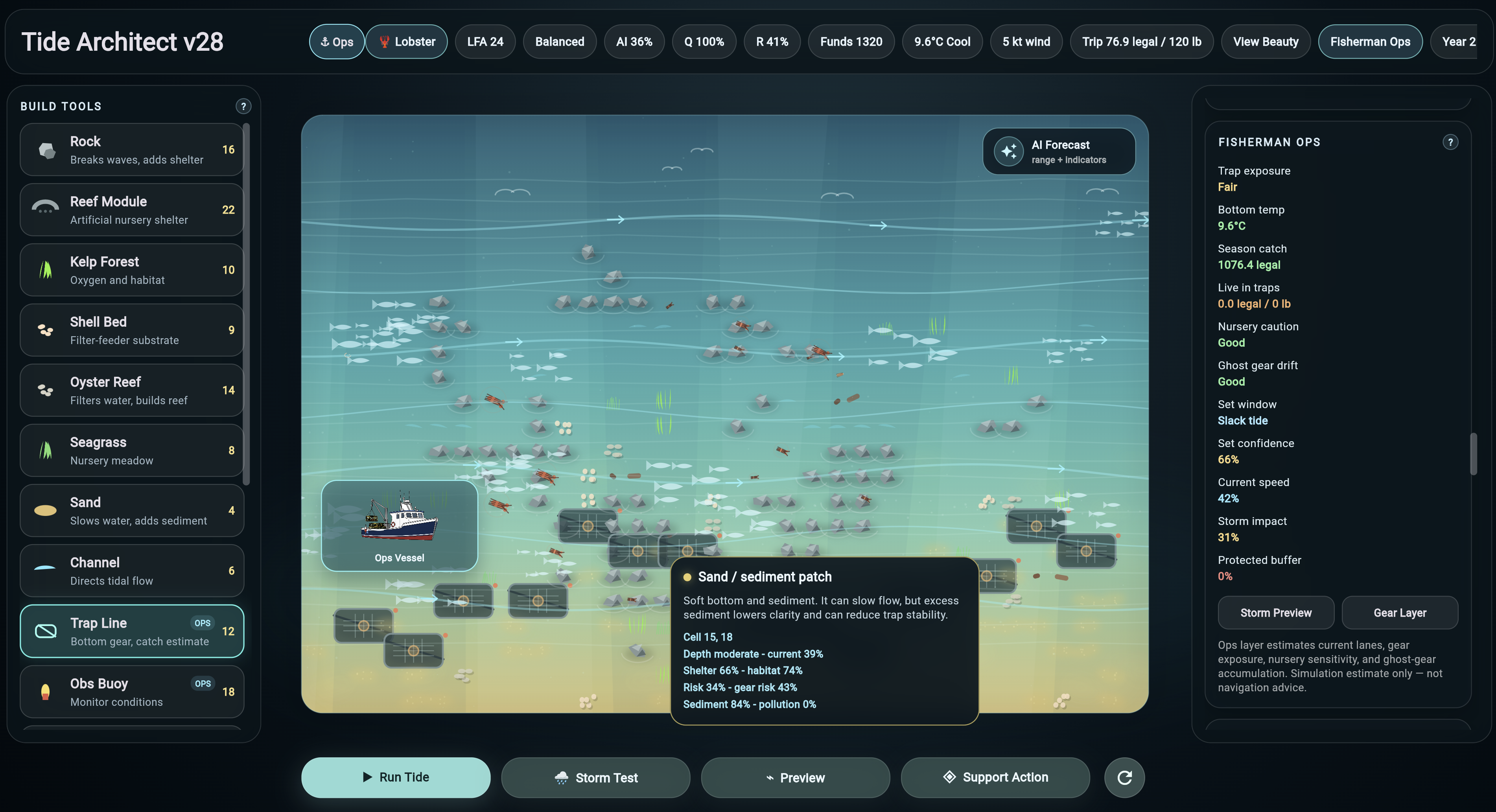Toggle the Gear Layer button

pyautogui.click(x=1400, y=613)
